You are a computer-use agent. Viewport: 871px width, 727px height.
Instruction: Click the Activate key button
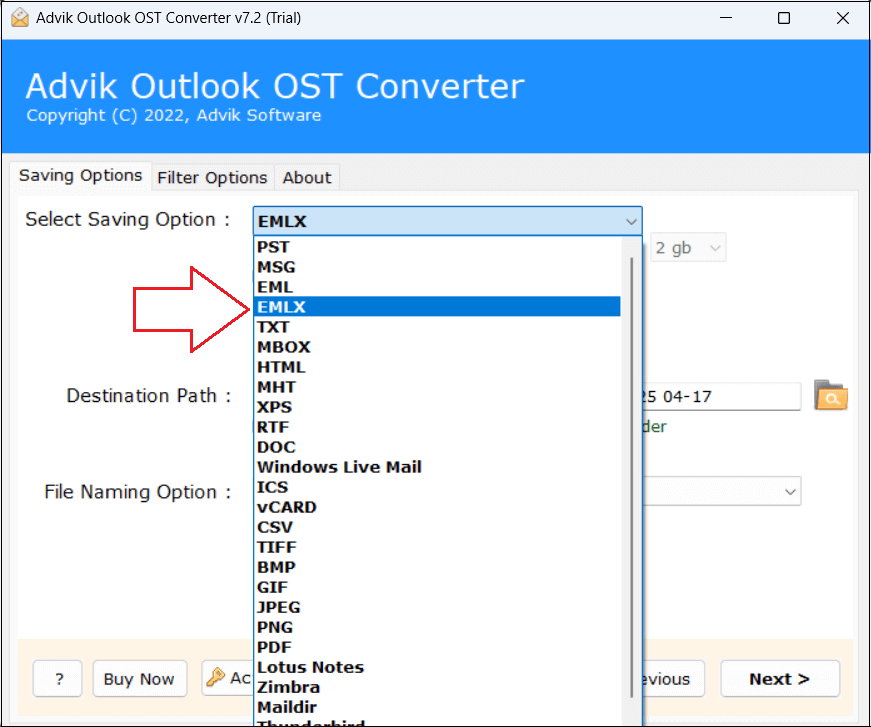228,678
